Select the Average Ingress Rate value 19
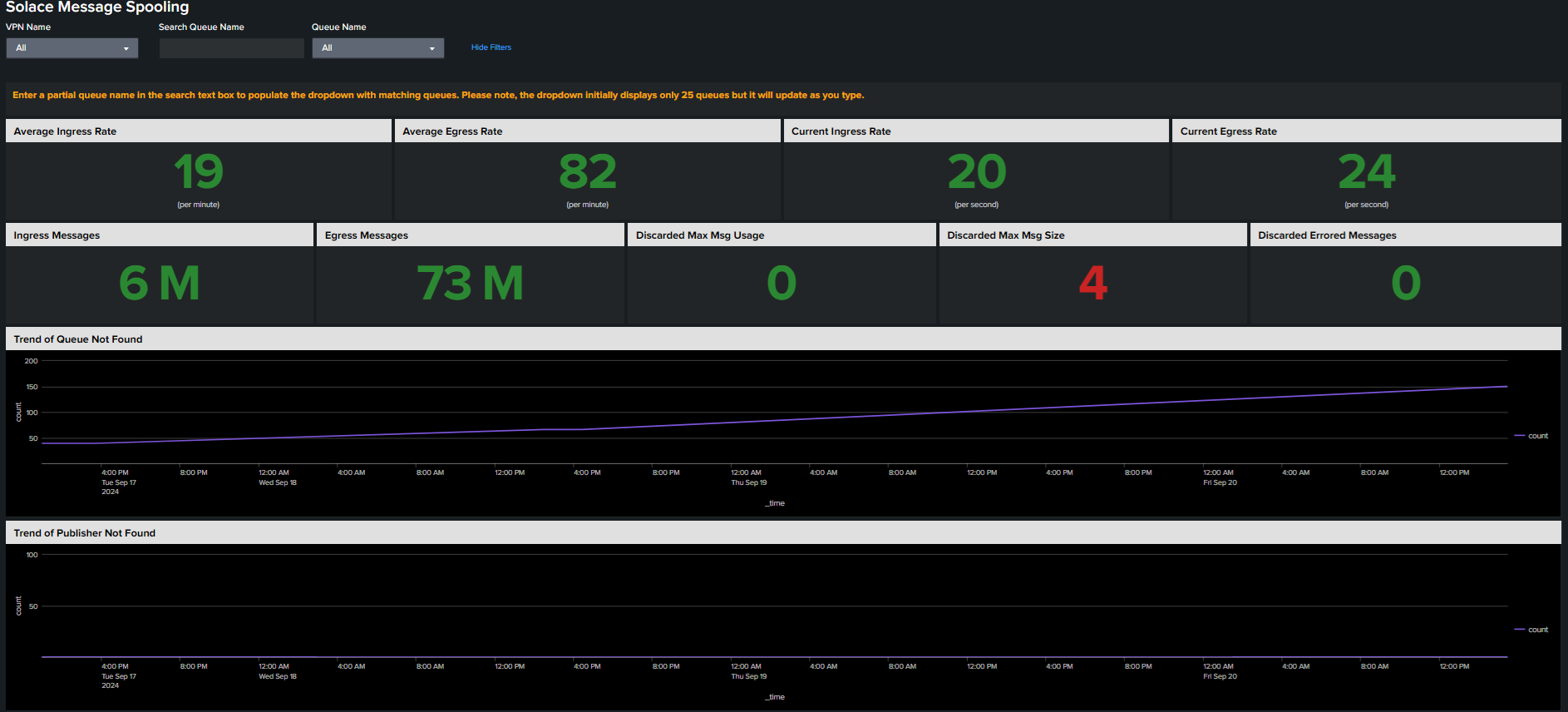Image resolution: width=1568 pixels, height=712 pixels. click(x=199, y=172)
